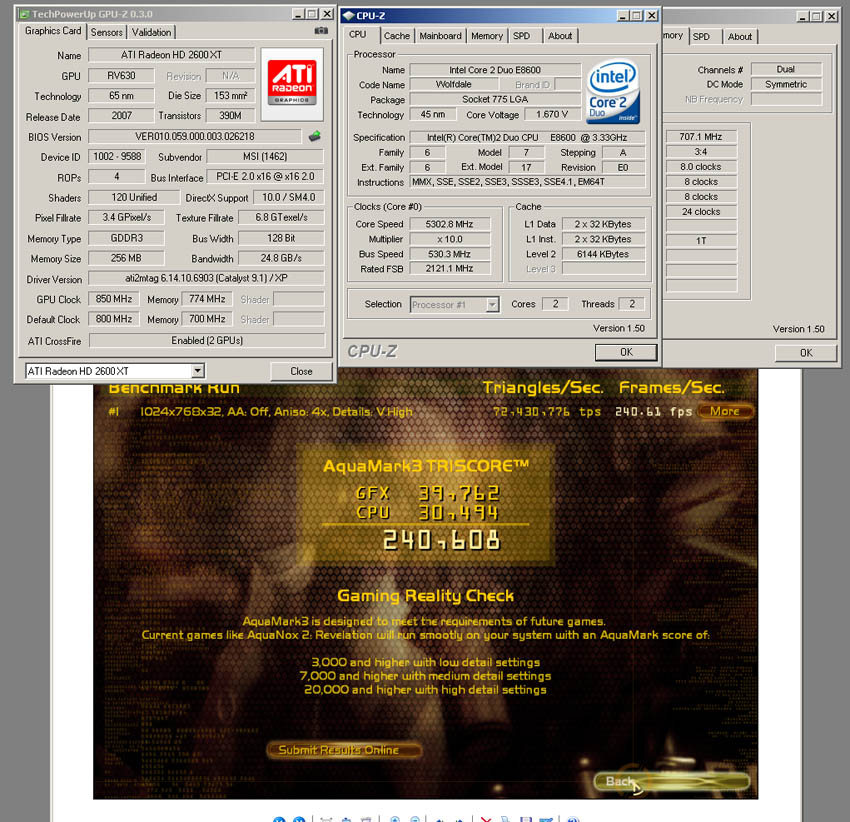Click the GPU Name field 'ATI Radeon HD 2600 XT'

171,55
